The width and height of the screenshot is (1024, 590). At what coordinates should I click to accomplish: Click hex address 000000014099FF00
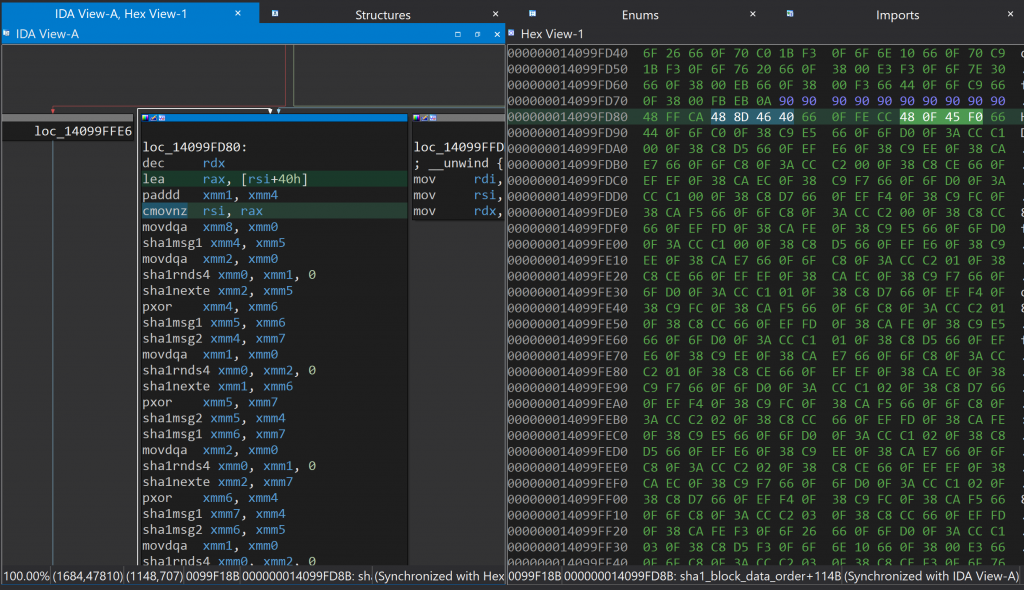pyautogui.click(x=568, y=499)
